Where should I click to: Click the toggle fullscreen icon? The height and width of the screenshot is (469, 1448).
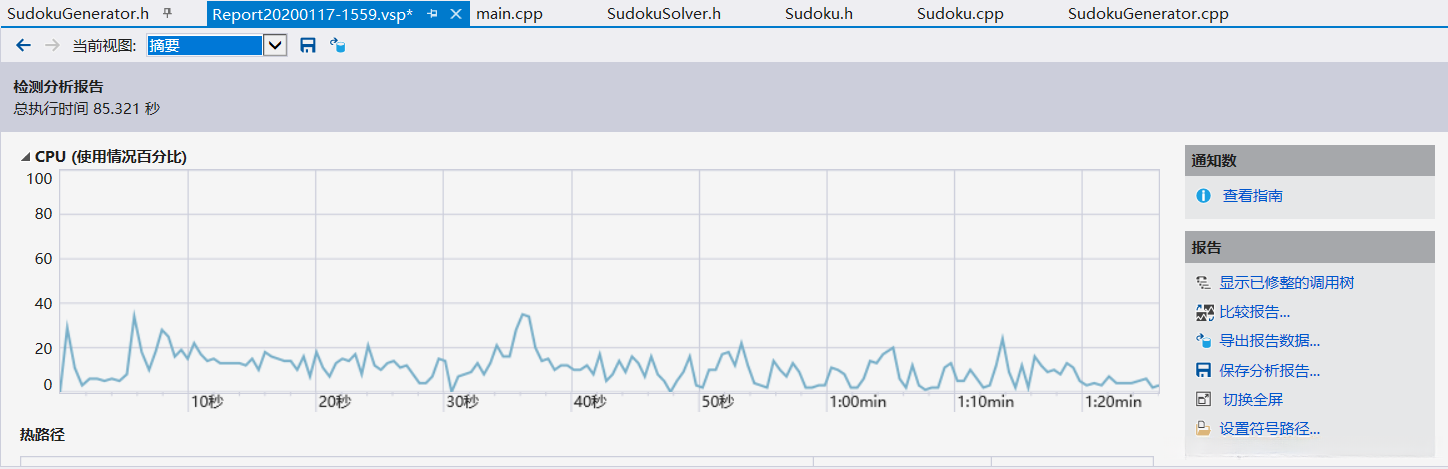pyautogui.click(x=1203, y=399)
